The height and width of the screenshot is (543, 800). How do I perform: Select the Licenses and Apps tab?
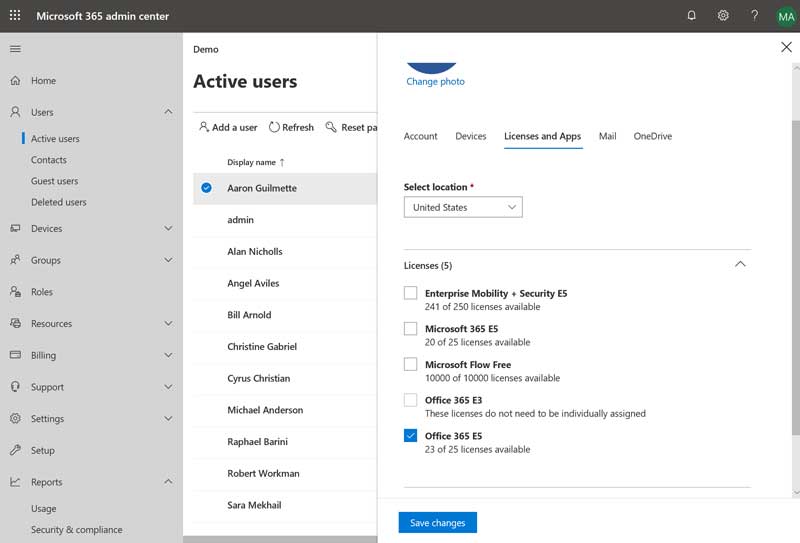click(x=542, y=136)
